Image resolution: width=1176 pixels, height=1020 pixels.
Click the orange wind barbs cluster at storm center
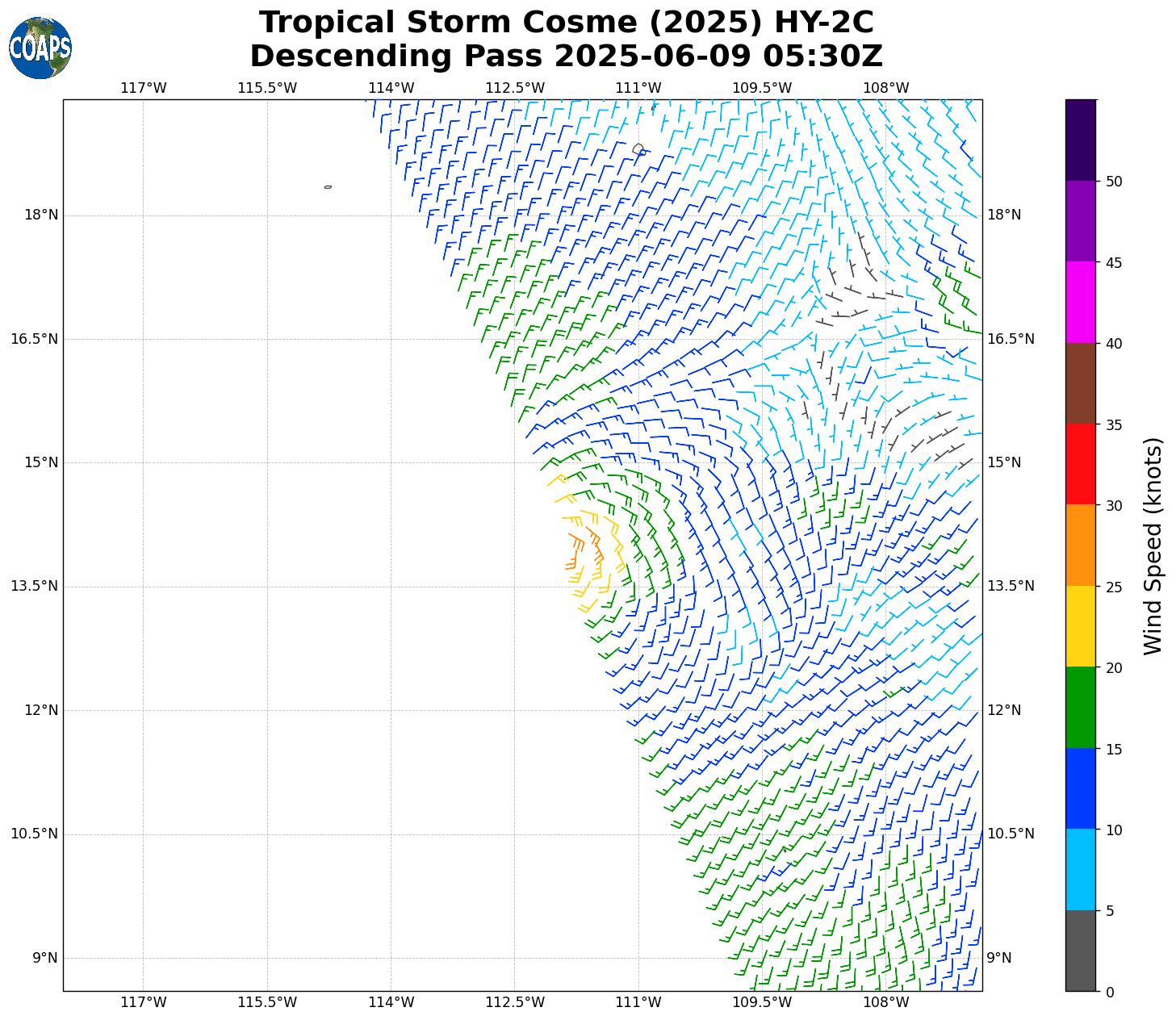[x=585, y=549]
